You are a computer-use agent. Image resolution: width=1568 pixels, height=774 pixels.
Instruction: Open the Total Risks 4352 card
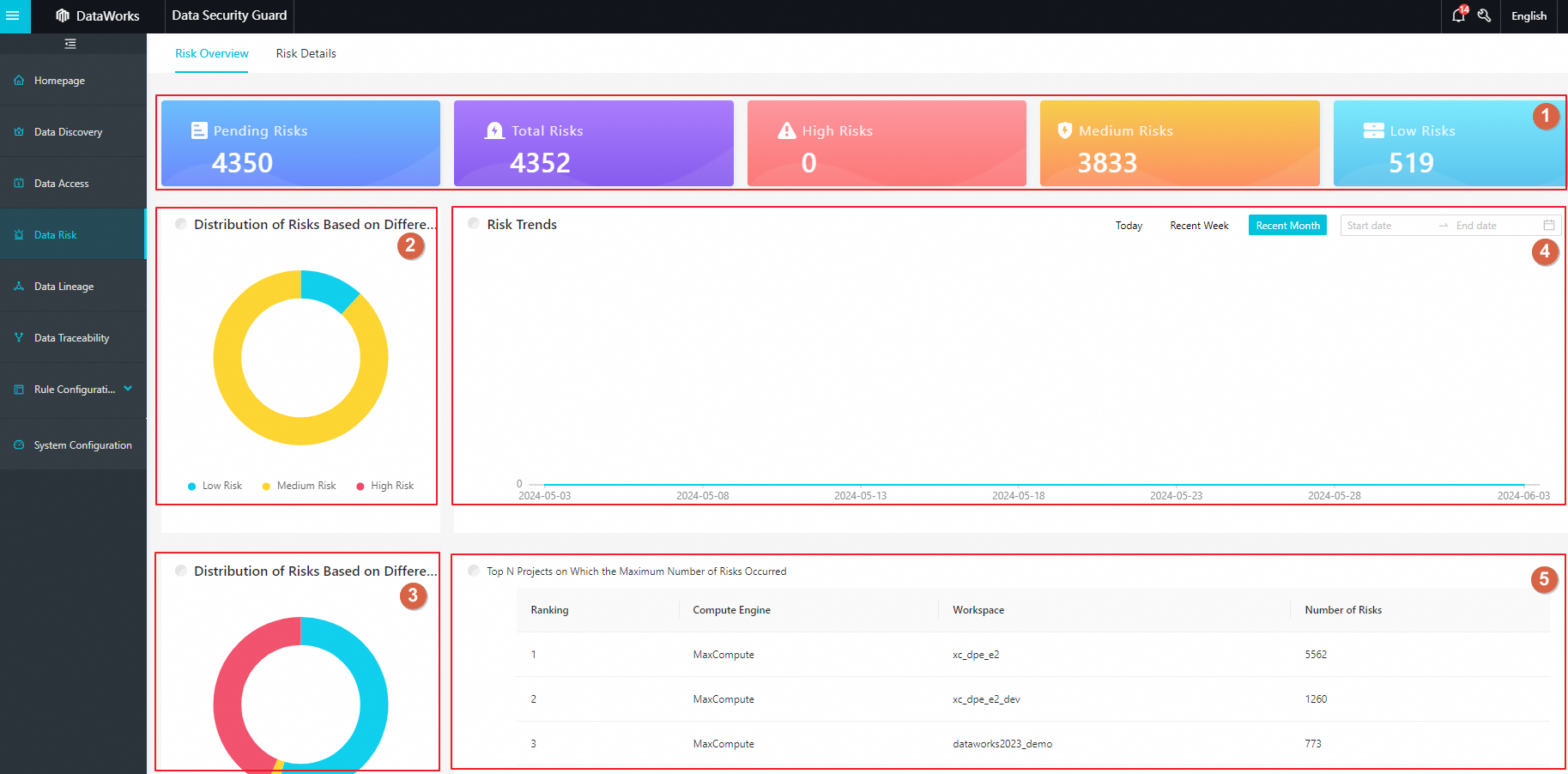pyautogui.click(x=594, y=143)
